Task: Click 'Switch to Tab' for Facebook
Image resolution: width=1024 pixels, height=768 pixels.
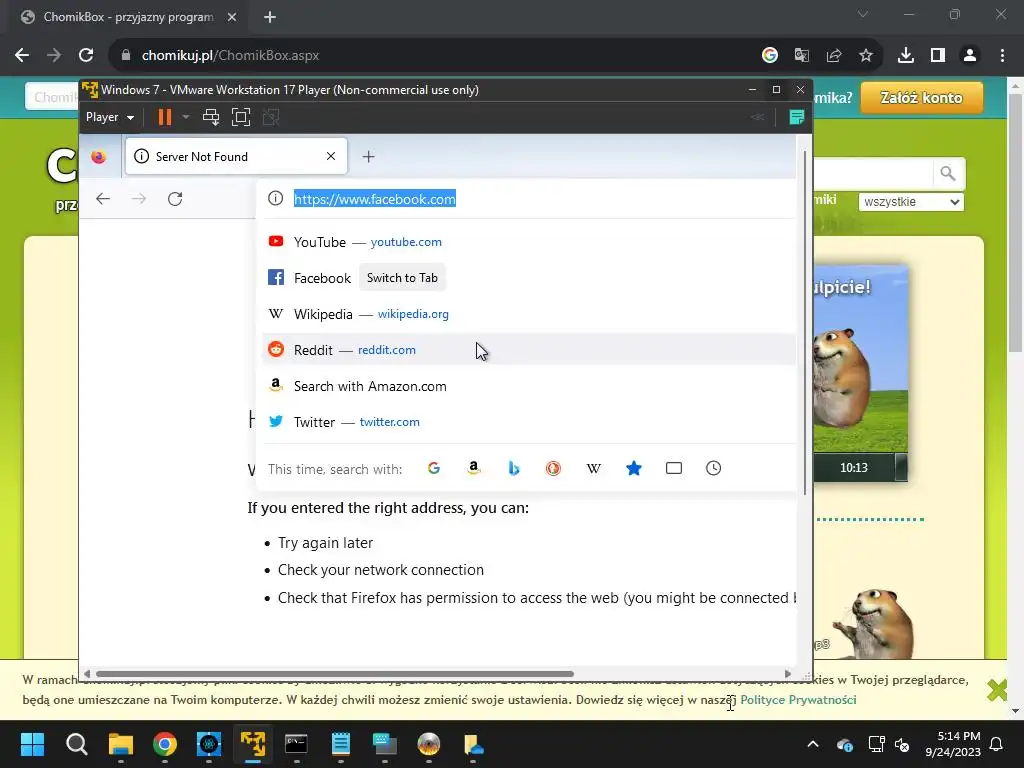Action: (402, 278)
